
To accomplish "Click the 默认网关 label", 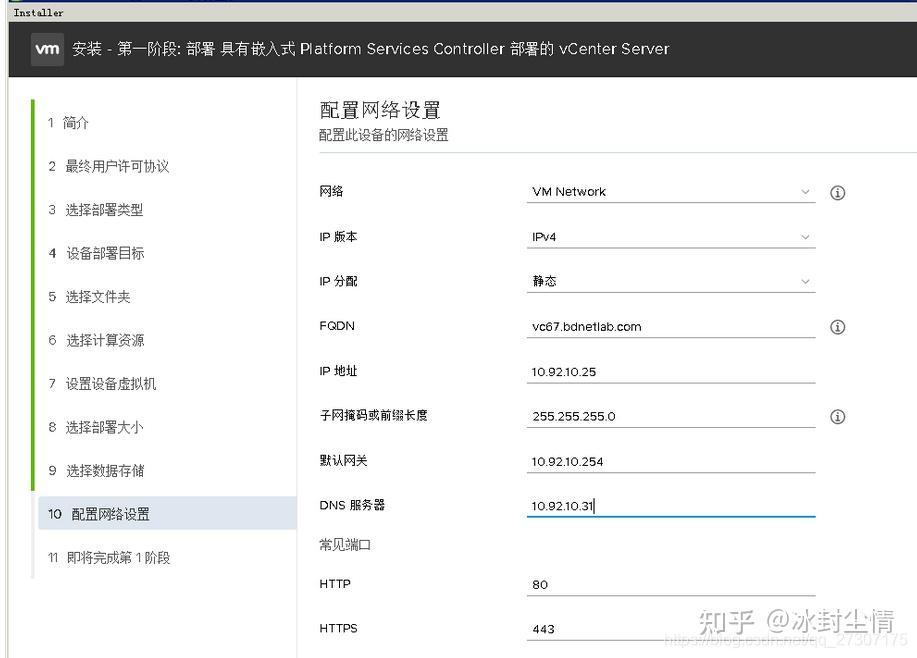I will click(343, 460).
